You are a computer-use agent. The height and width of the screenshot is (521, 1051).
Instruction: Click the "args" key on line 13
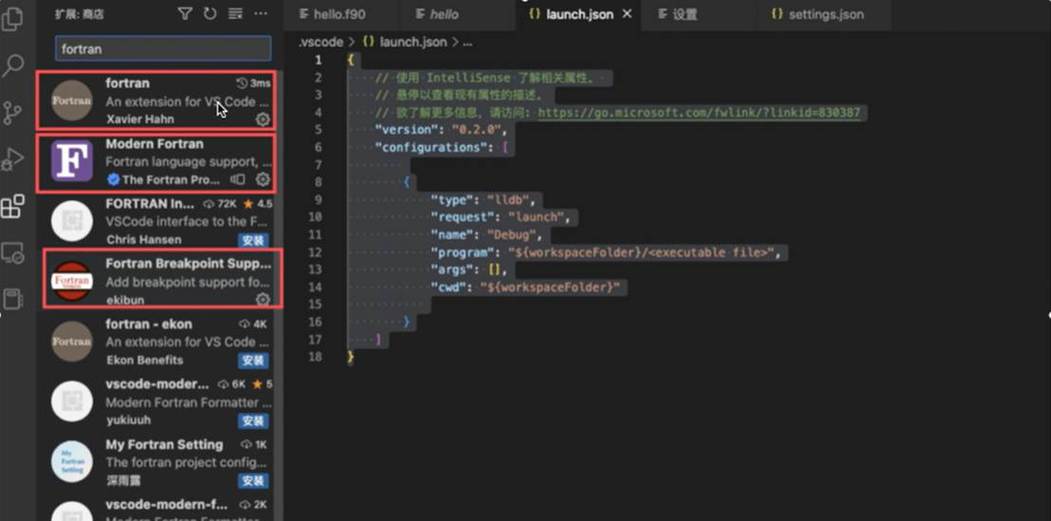pos(454,270)
